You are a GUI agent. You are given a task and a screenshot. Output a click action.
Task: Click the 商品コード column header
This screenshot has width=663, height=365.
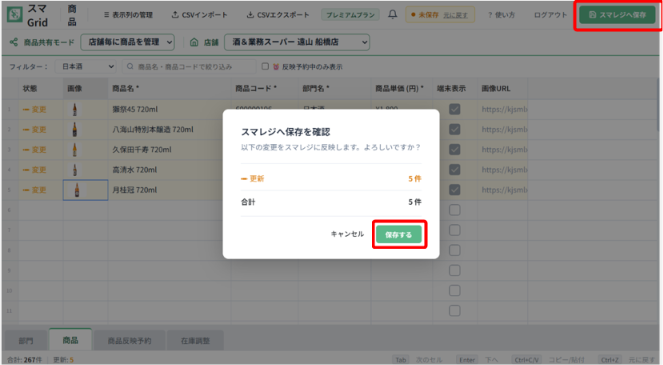(x=265, y=88)
